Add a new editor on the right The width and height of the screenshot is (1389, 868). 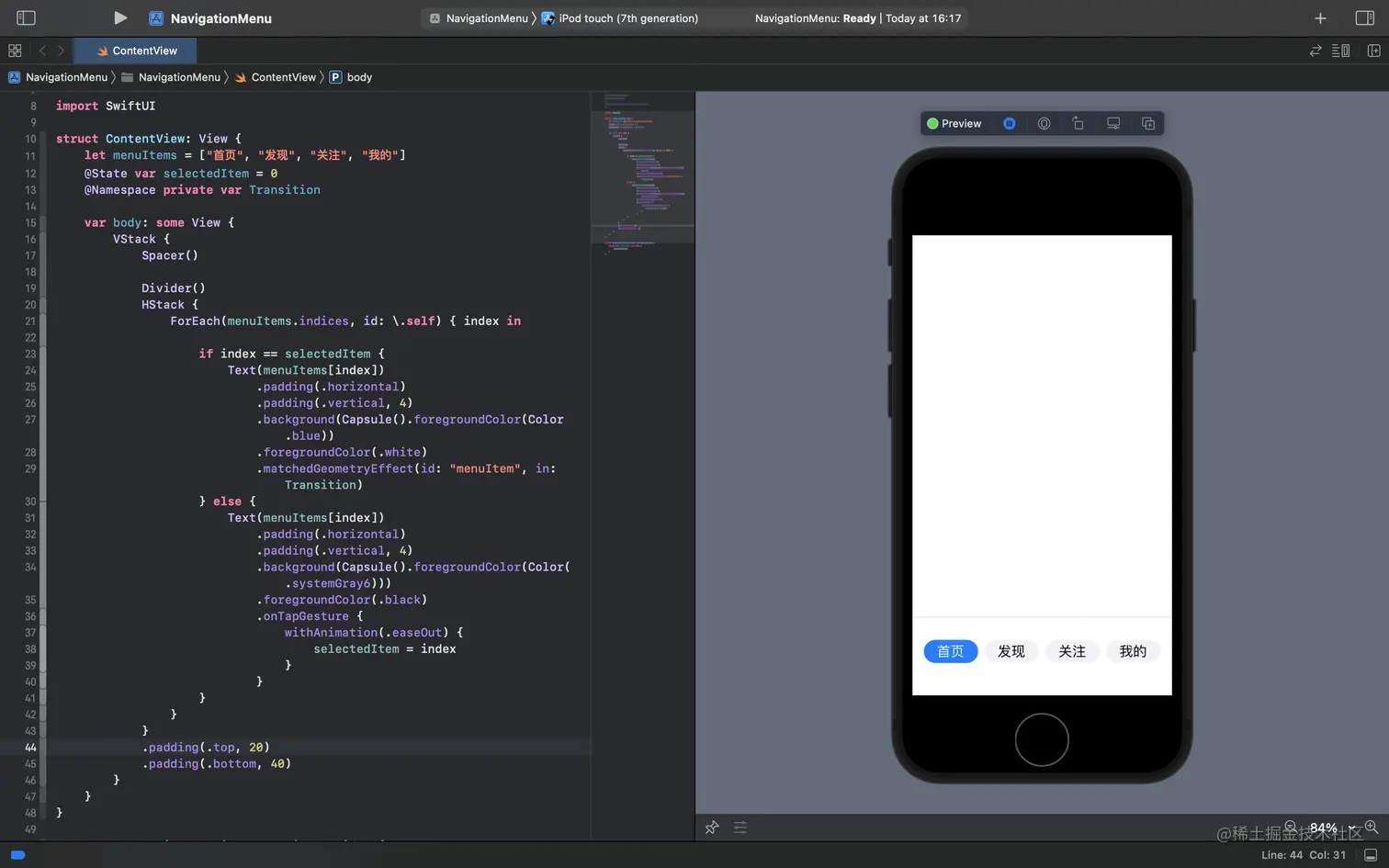tap(1374, 51)
